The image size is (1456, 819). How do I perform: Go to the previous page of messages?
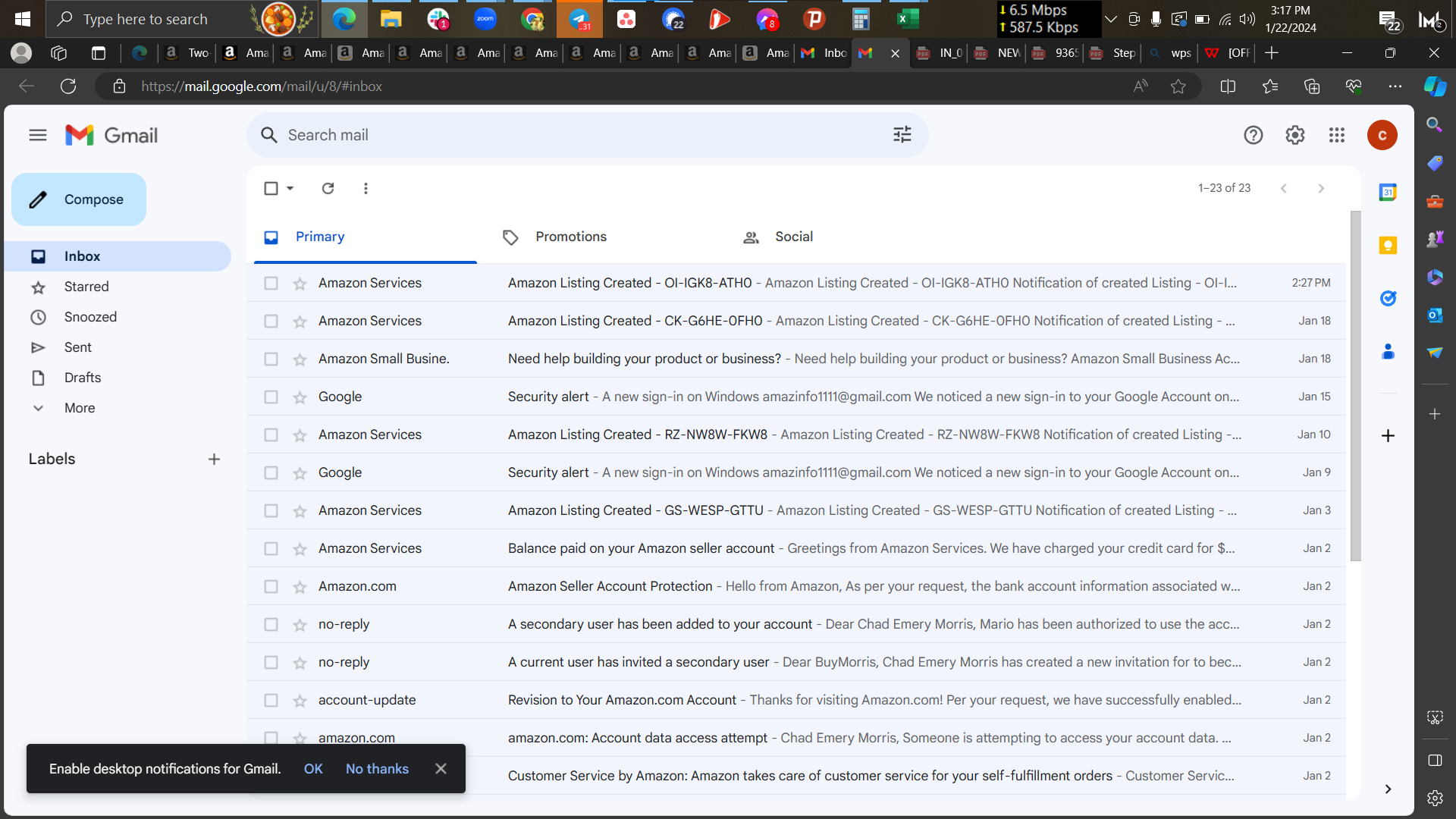pos(1283,188)
